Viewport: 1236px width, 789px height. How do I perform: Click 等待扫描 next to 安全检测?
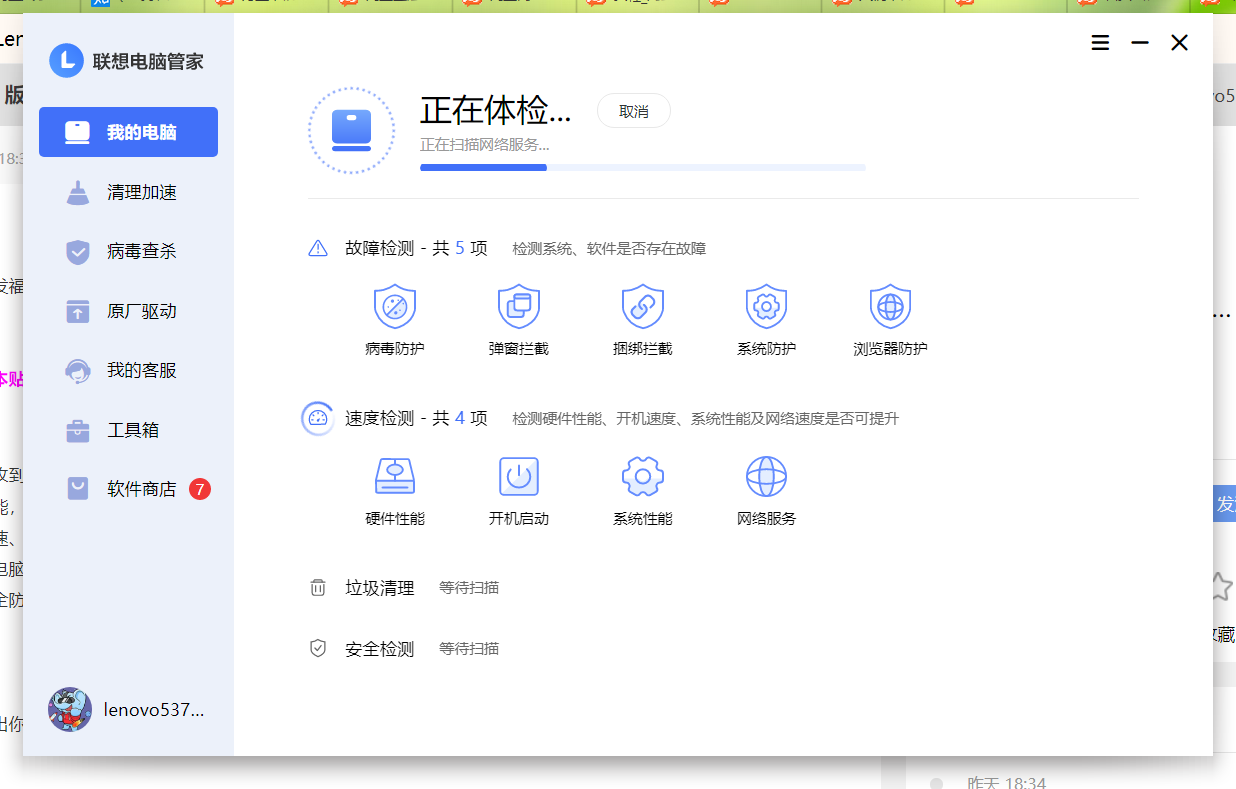pos(469,649)
